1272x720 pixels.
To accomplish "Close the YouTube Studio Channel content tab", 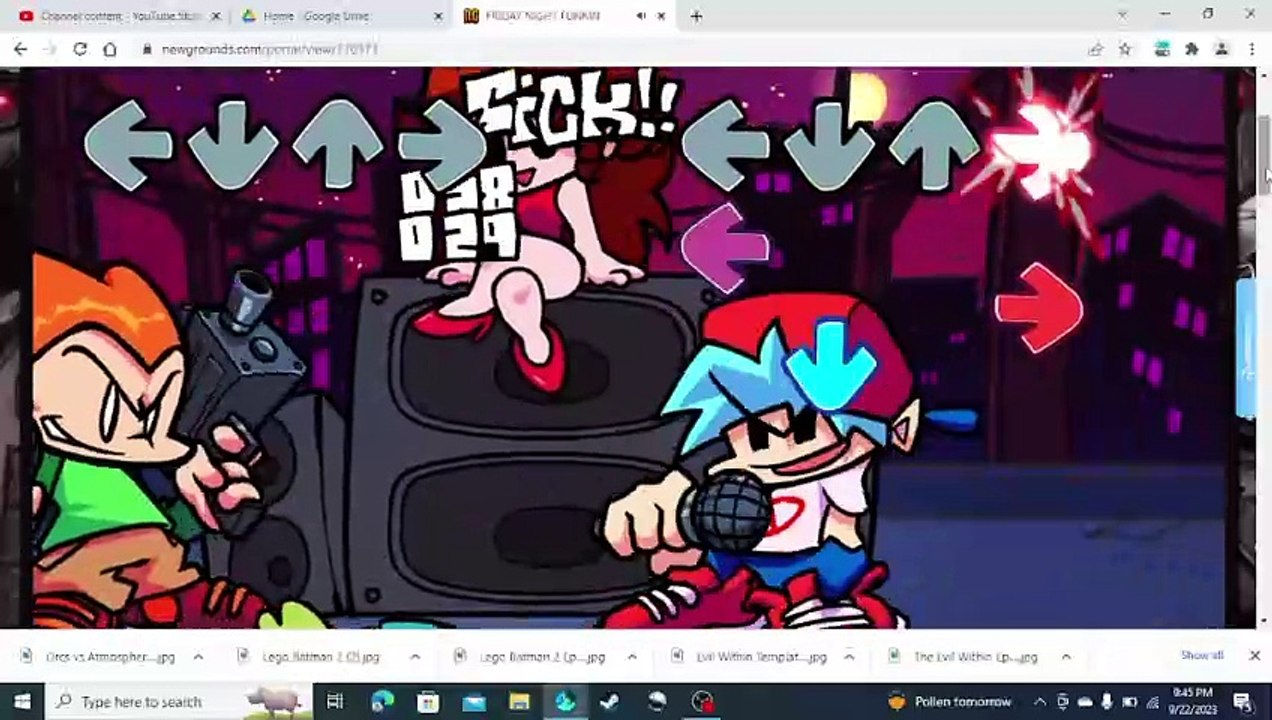I will tap(215, 16).
